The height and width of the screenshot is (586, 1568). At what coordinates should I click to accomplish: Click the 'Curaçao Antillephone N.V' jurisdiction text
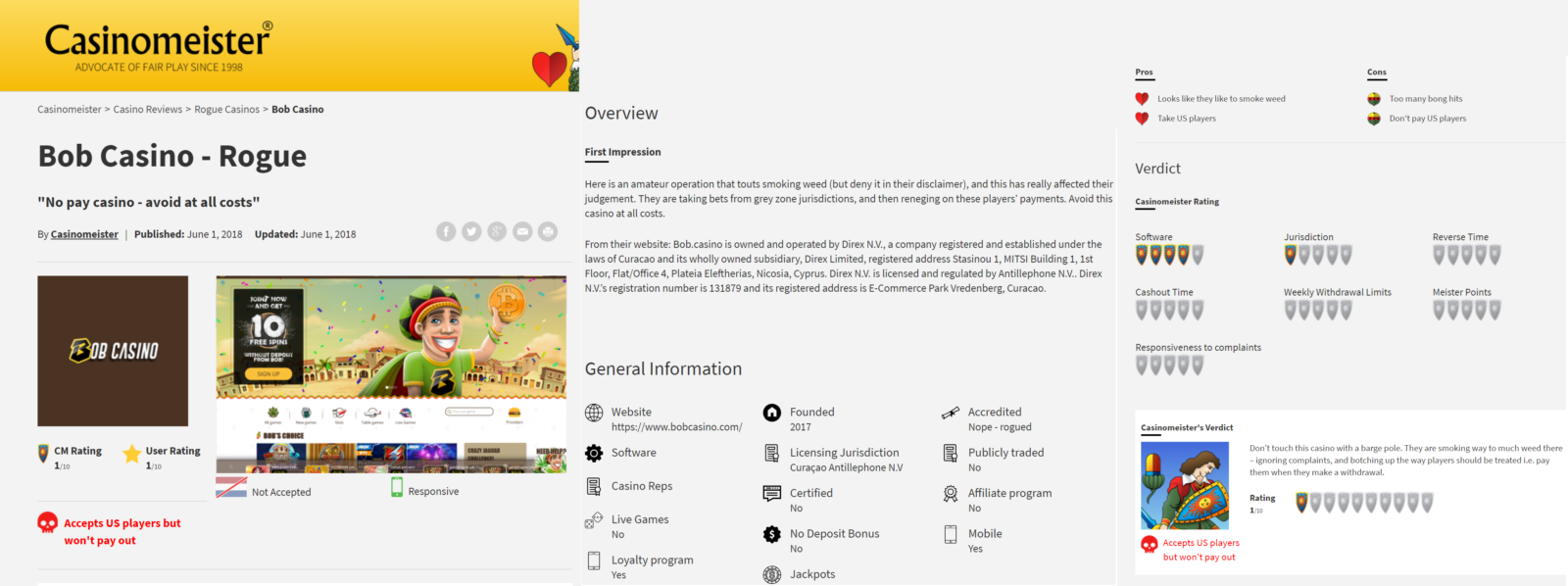point(847,467)
